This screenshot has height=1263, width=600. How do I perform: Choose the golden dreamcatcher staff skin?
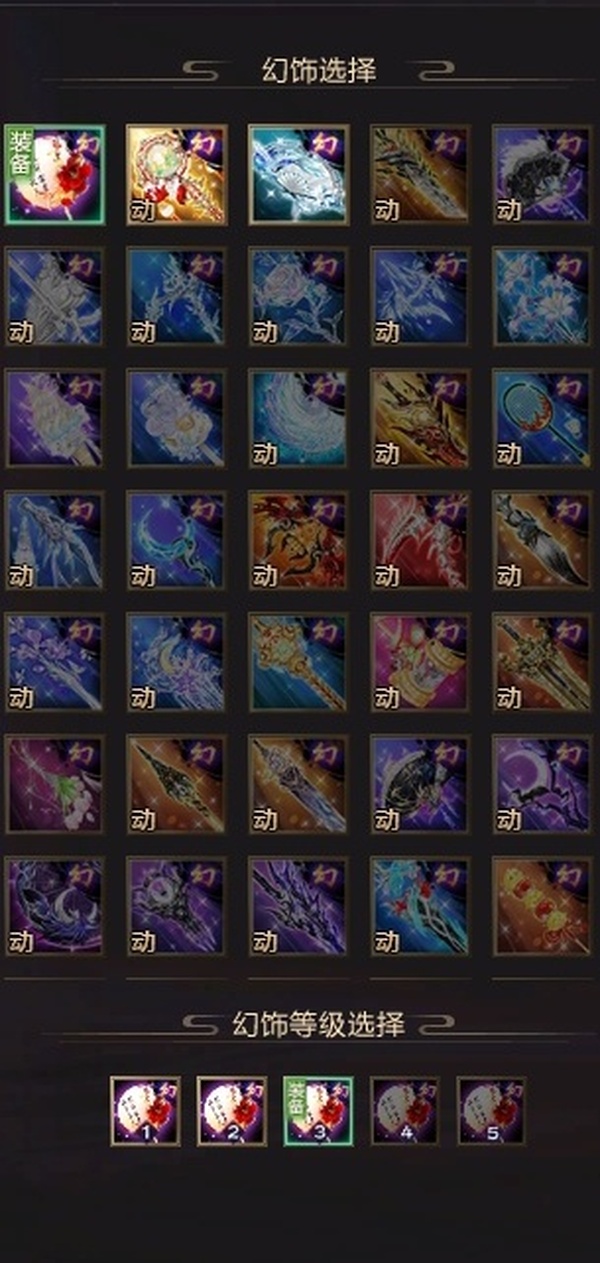pos(177,174)
